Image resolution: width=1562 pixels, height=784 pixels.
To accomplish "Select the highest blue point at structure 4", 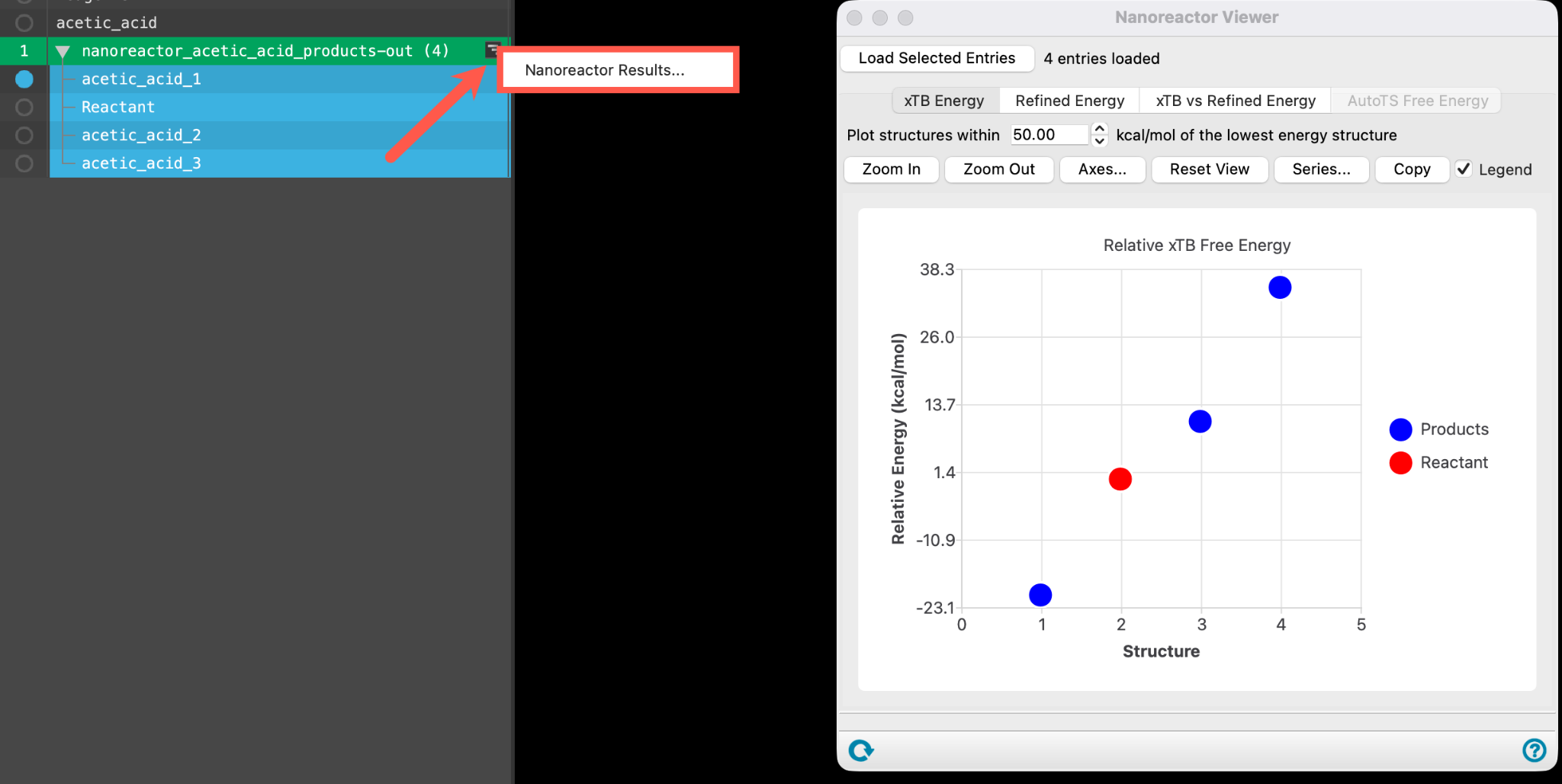I will point(1280,288).
